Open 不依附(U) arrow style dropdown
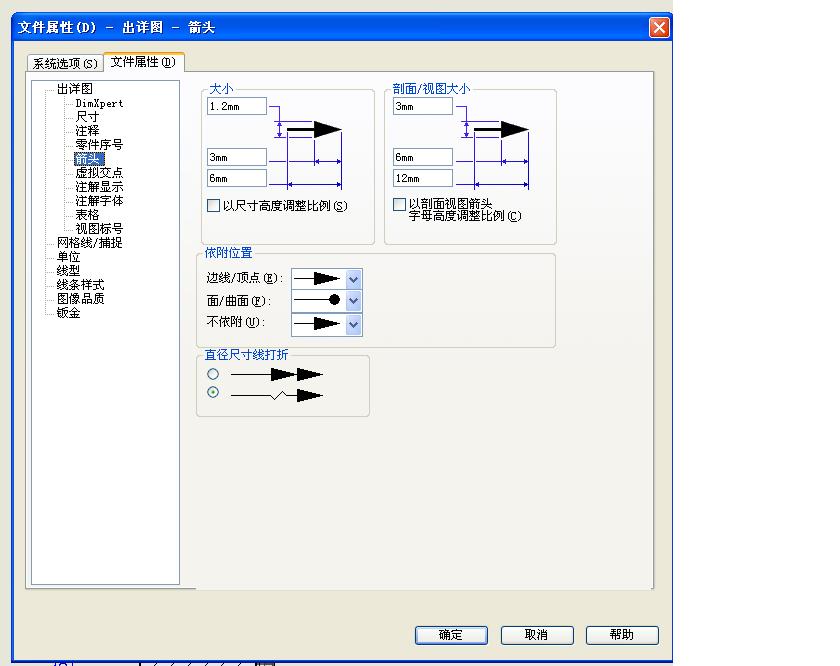Image resolution: width=840 pixels, height=666 pixels. click(354, 324)
